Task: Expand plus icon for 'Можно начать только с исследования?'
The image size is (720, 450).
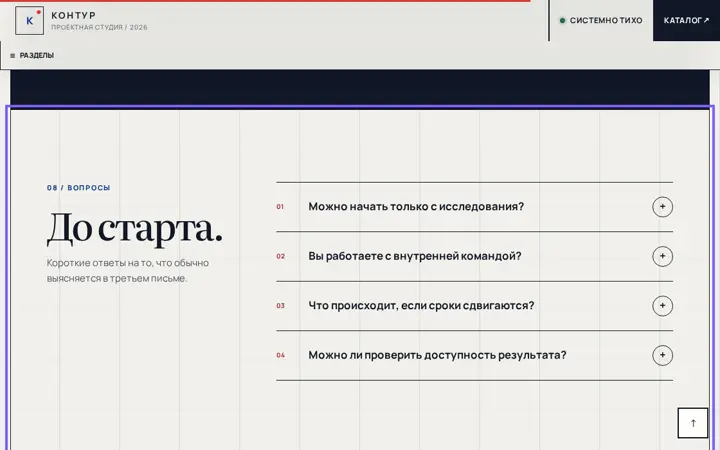Action: point(662,207)
